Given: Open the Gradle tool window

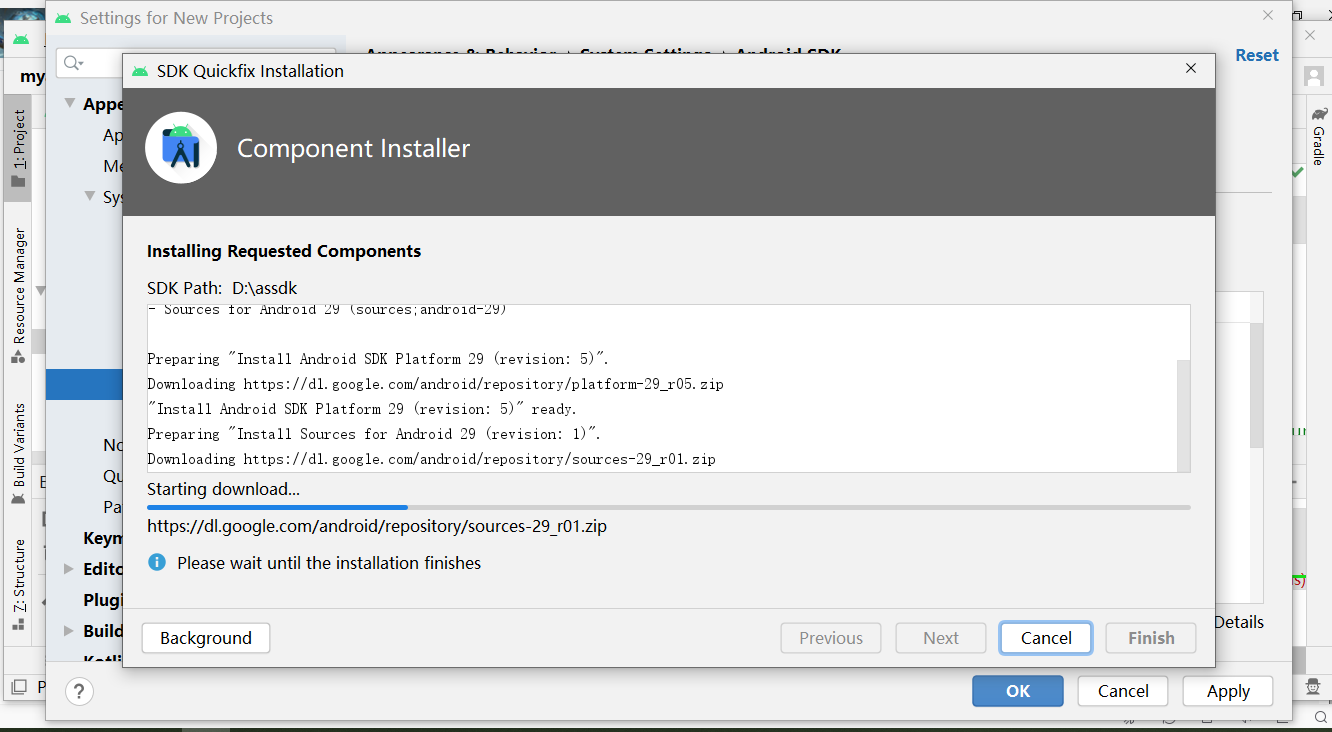Looking at the screenshot, I should [x=1319, y=136].
